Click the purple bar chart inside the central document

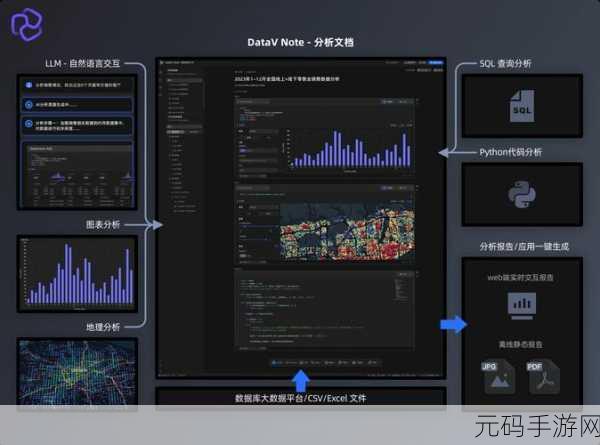[x=350, y=149]
